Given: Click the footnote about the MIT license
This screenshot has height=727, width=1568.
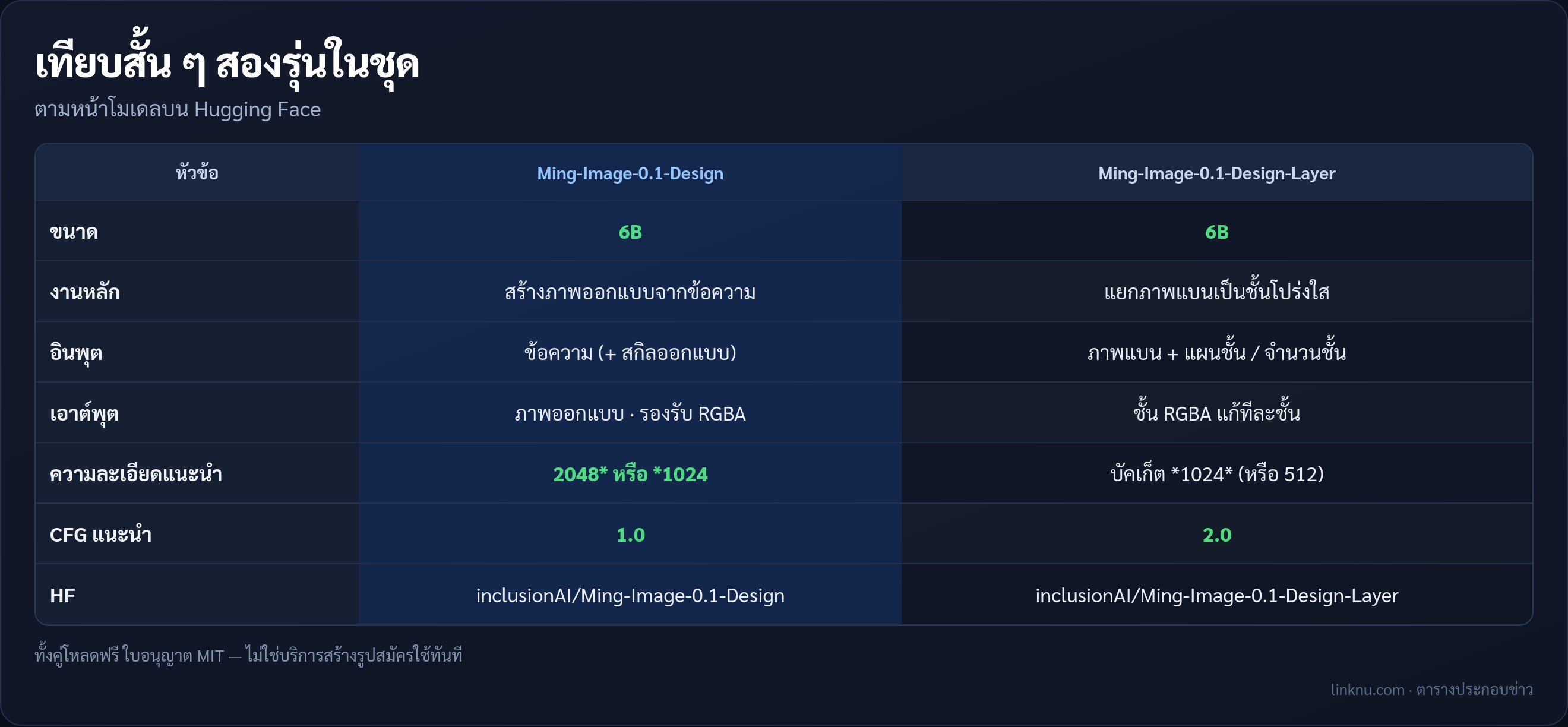Looking at the screenshot, I should coord(248,655).
